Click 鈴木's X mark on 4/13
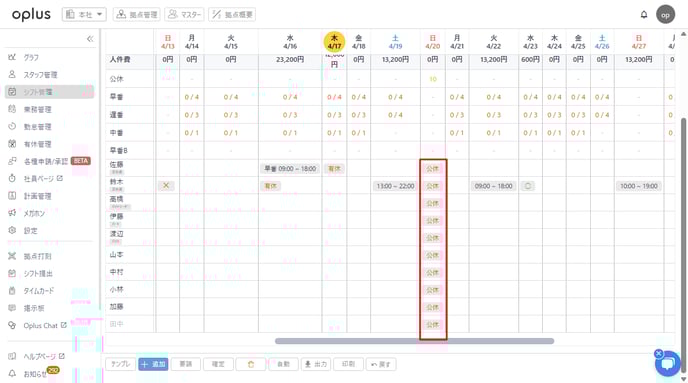Image resolution: width=688 pixels, height=383 pixels. click(166, 186)
